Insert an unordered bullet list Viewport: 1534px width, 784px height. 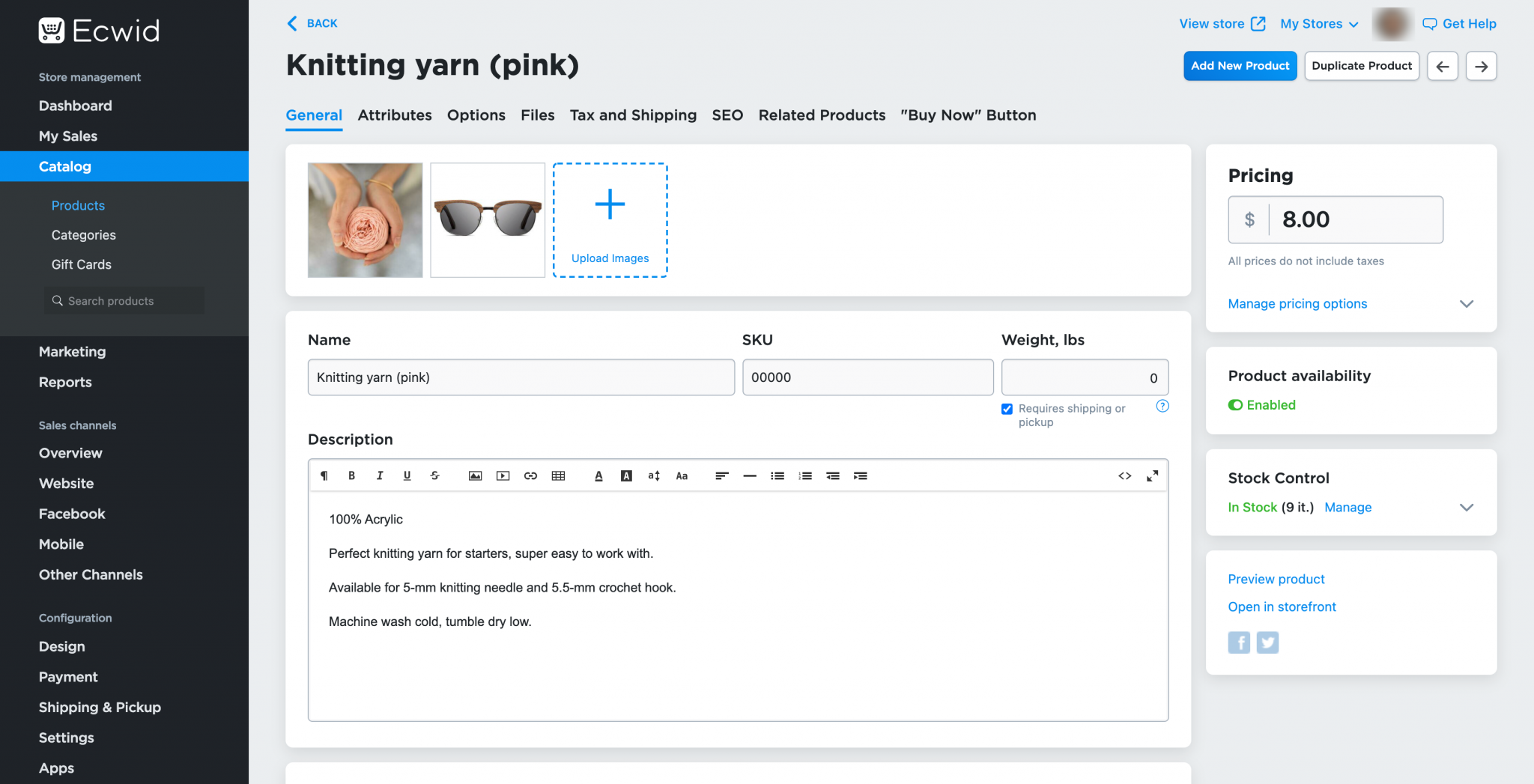point(777,475)
